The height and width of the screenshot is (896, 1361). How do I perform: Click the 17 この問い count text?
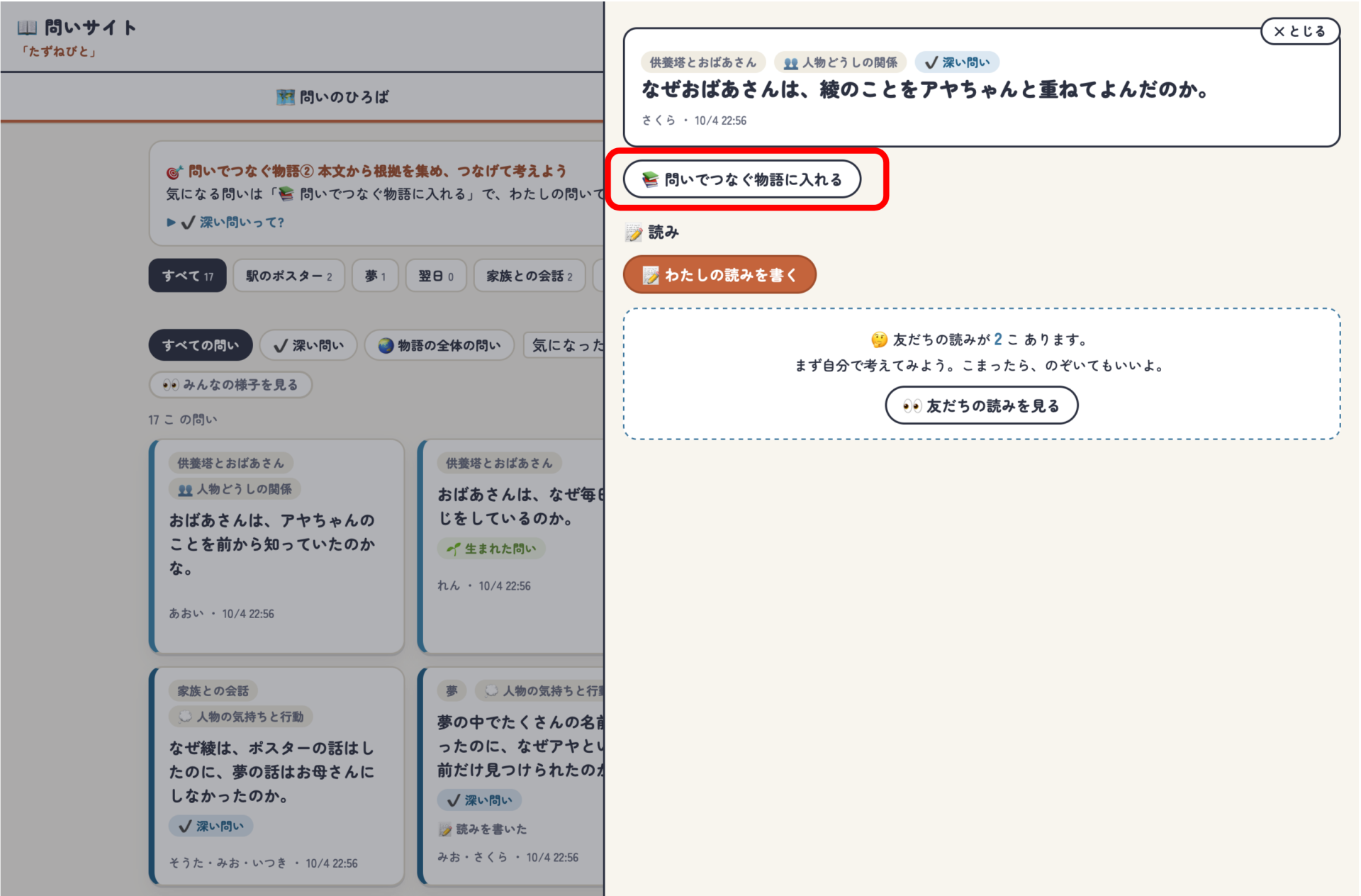(183, 420)
